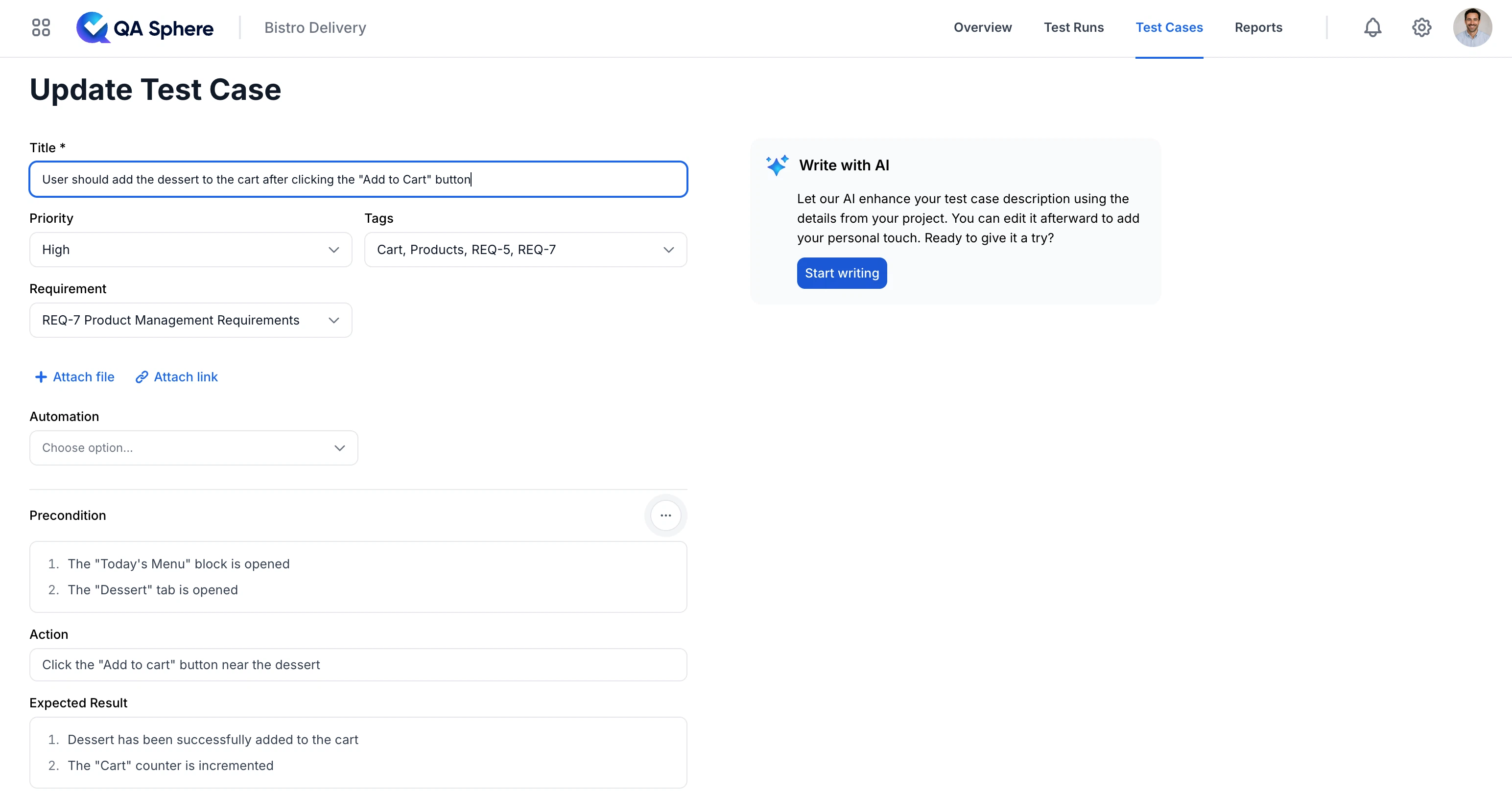Open the Automation Choose option dropdown
The width and height of the screenshot is (1512, 794).
coord(193,448)
